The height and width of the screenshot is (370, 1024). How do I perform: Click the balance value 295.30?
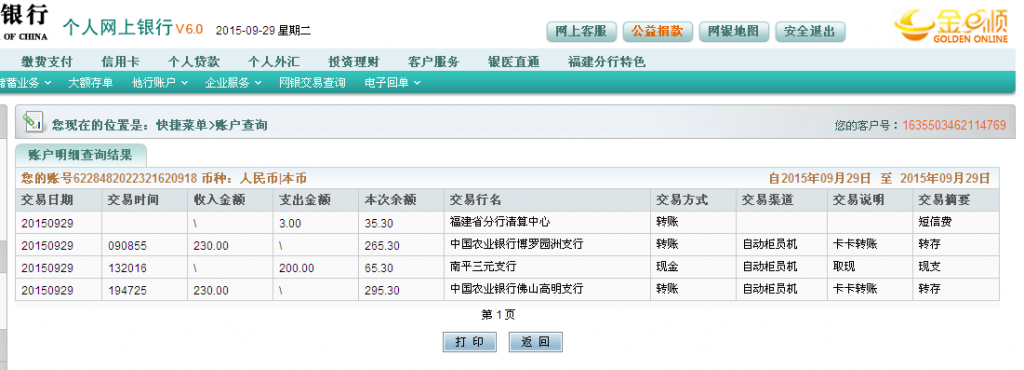[x=382, y=290]
